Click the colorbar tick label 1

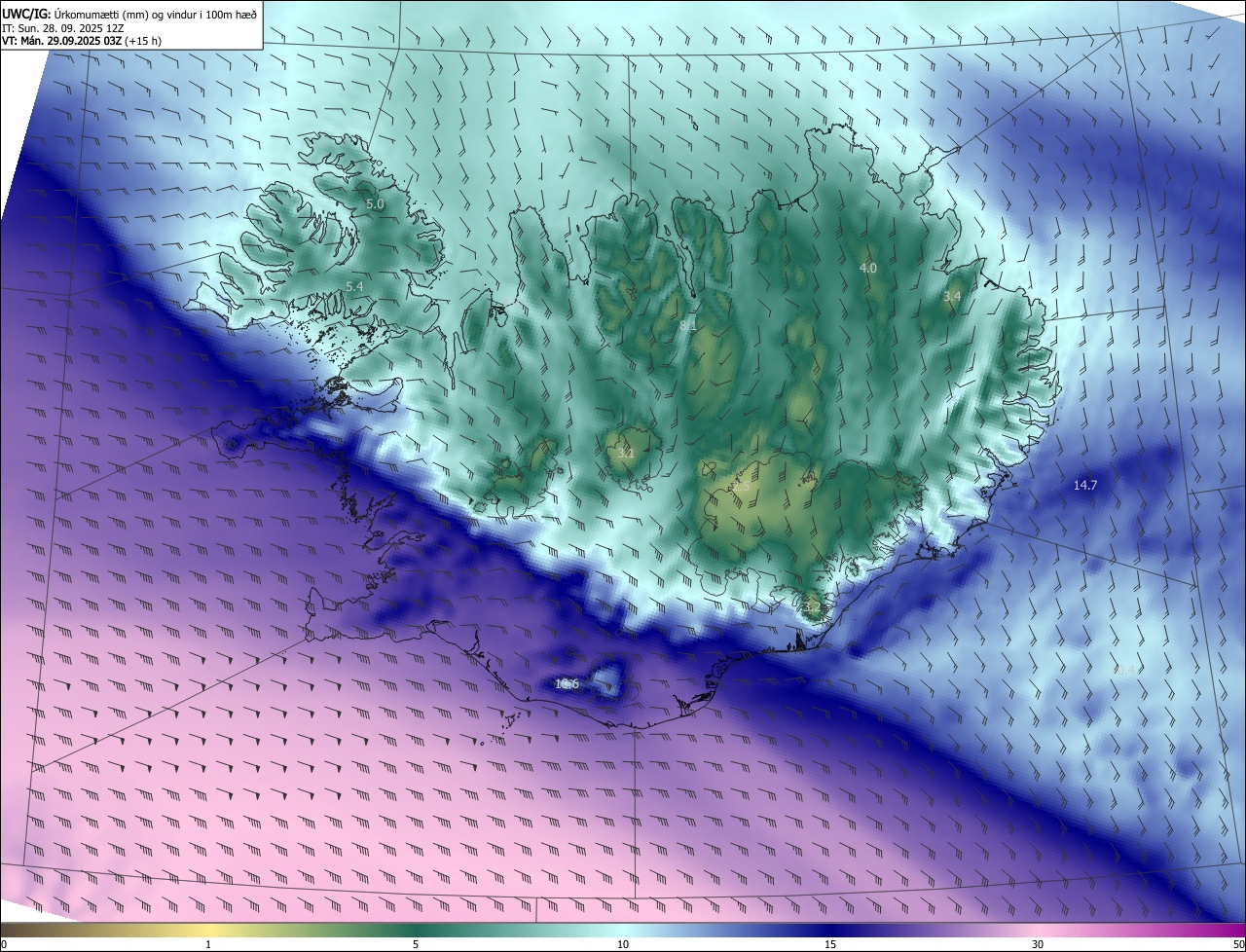click(x=208, y=944)
